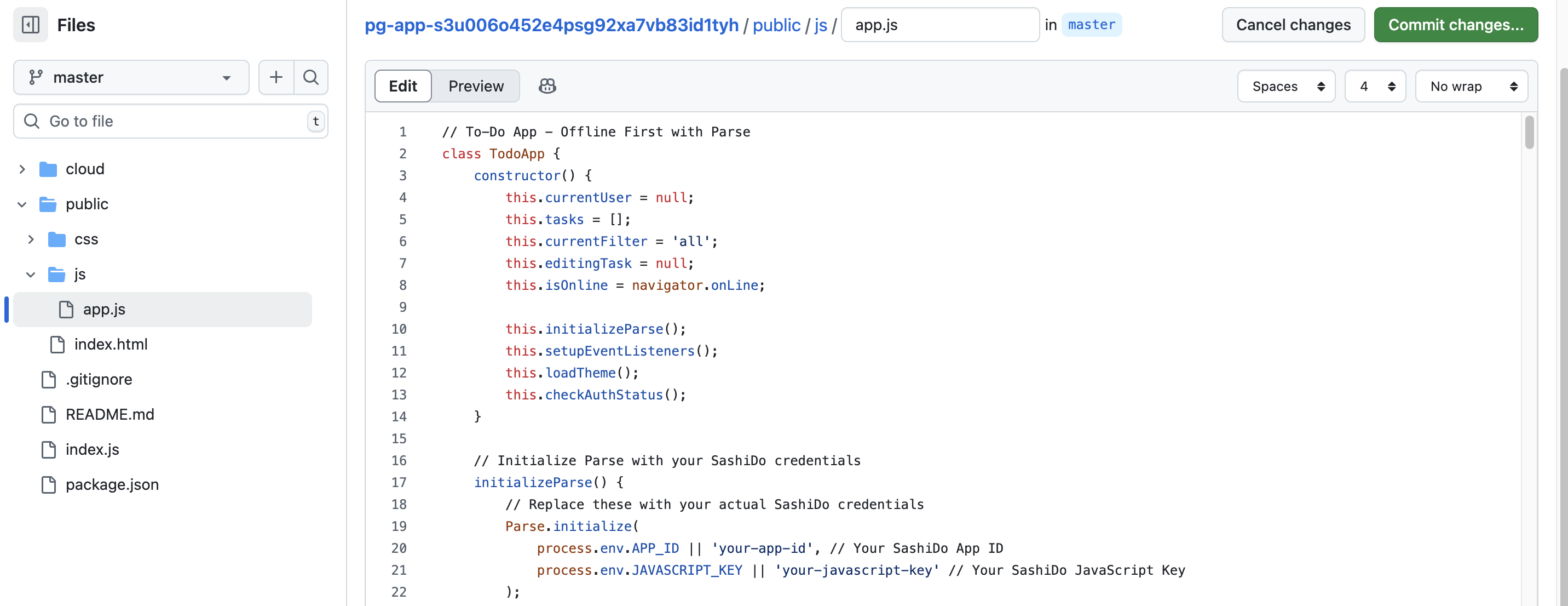Click Commit changes button
1568x606 pixels.
[x=1455, y=25]
